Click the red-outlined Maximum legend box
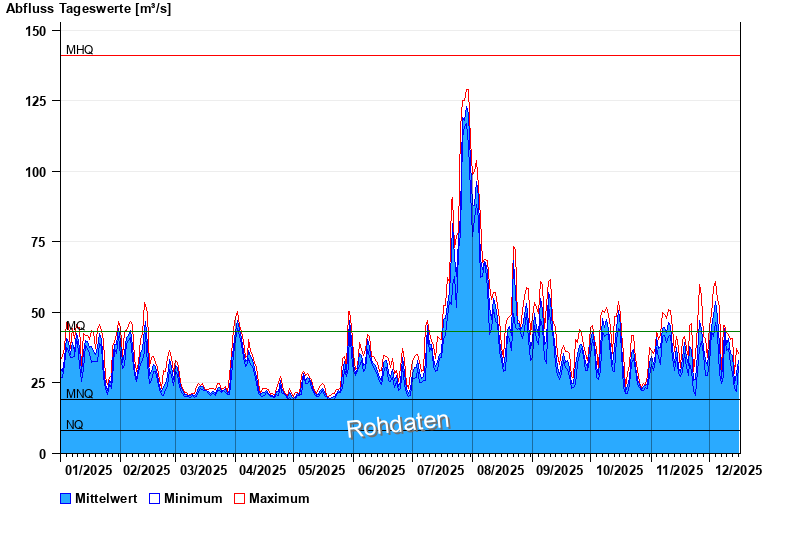This screenshot has width=800, height=550. pos(239,498)
